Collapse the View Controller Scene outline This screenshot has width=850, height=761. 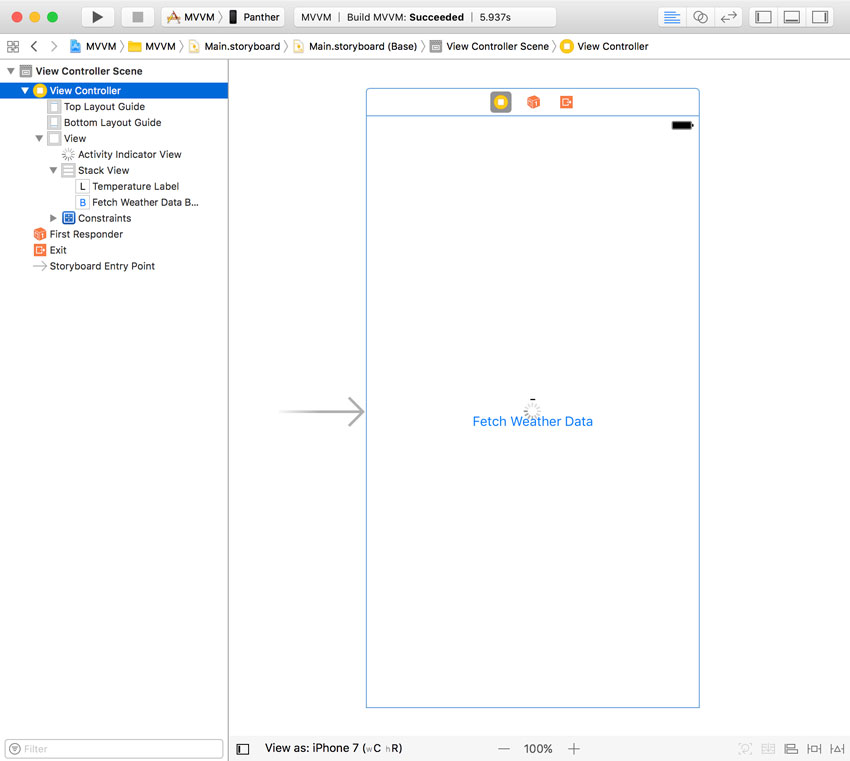point(10,71)
